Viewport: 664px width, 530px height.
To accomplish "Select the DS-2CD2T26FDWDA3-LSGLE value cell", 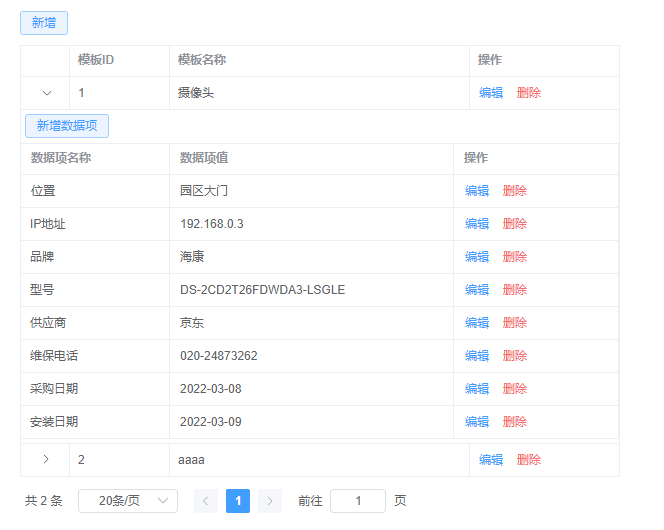I will (x=311, y=290).
